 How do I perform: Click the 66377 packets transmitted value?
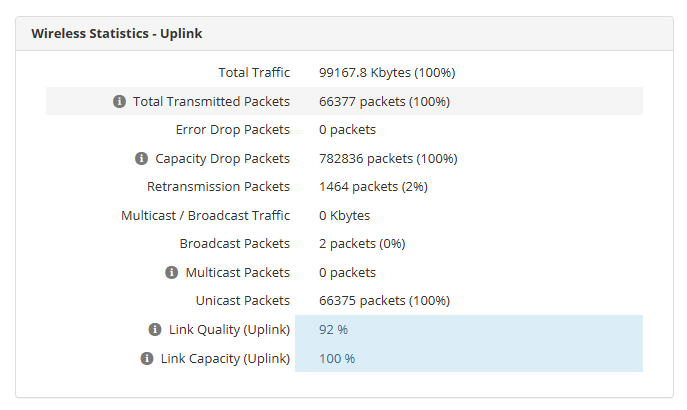[x=384, y=101]
